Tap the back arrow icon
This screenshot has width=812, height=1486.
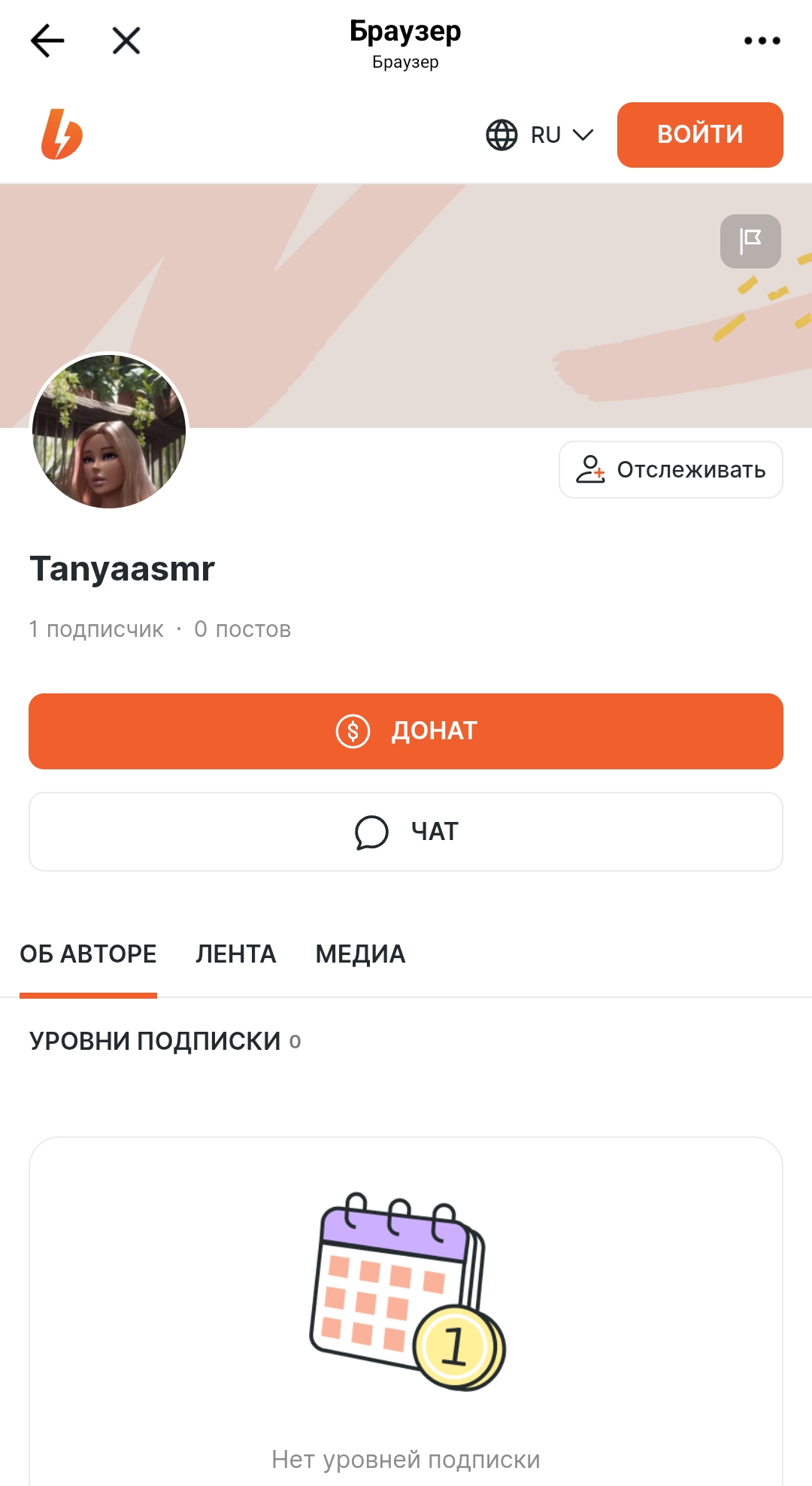pos(47,41)
